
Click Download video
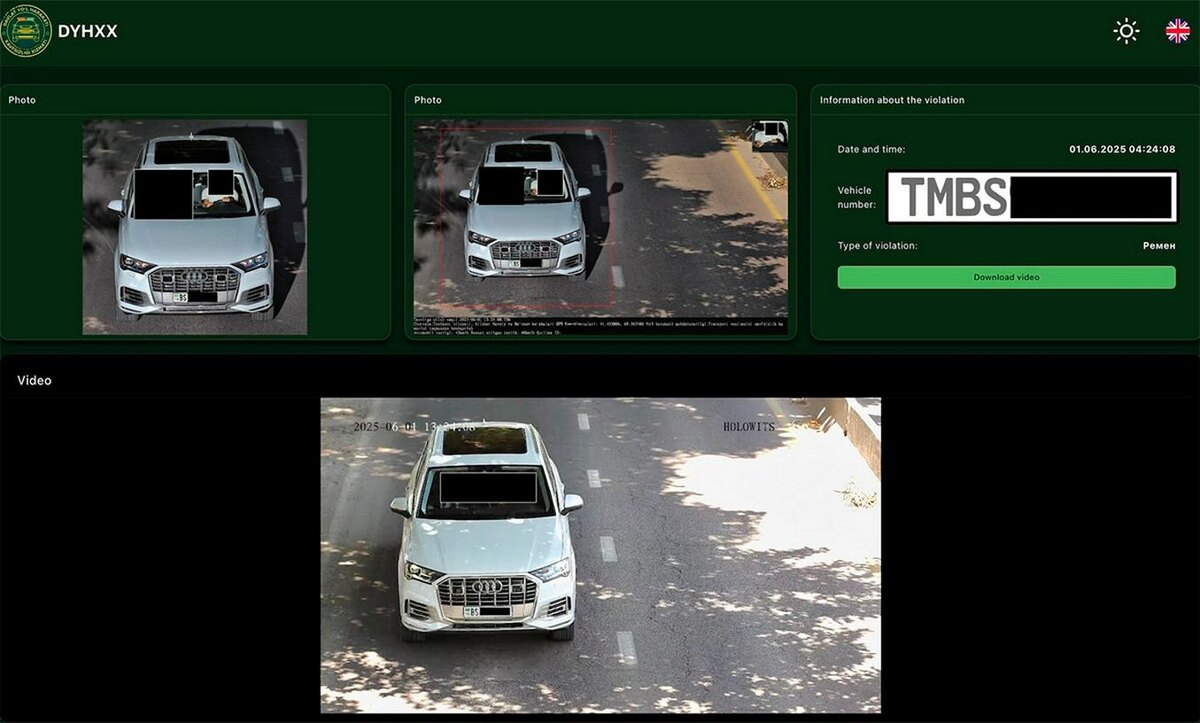pyautogui.click(x=1005, y=277)
